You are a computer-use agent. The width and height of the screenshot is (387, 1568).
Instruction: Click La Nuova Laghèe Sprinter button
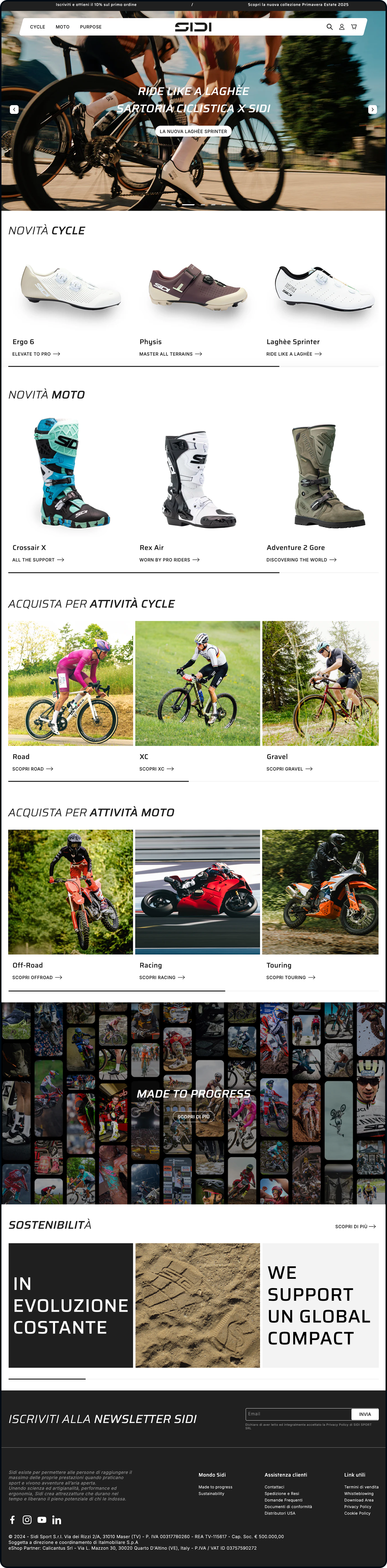(193, 131)
